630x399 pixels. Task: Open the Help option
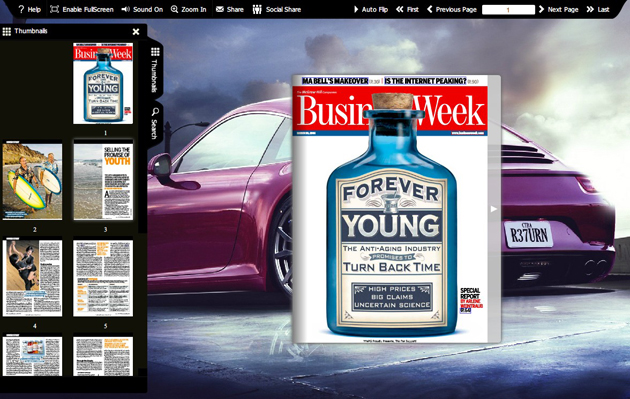coord(29,9)
